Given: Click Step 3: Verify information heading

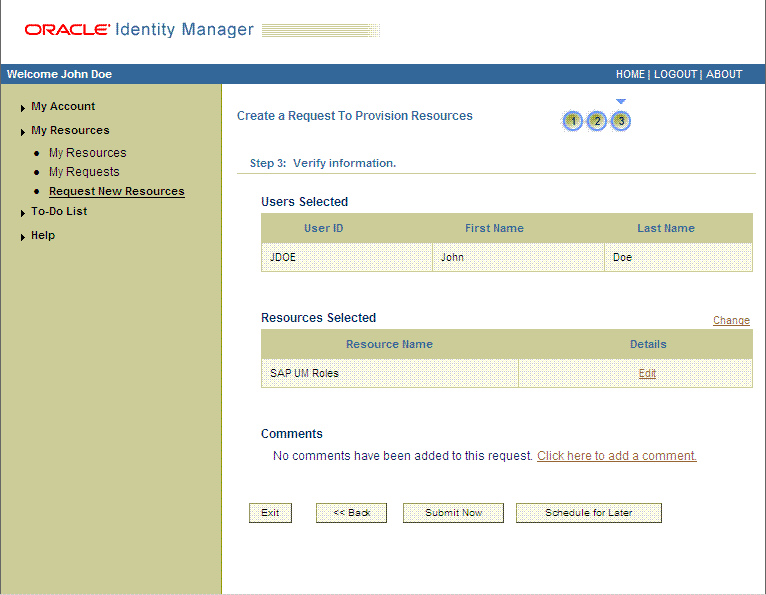Looking at the screenshot, I should pos(323,163).
